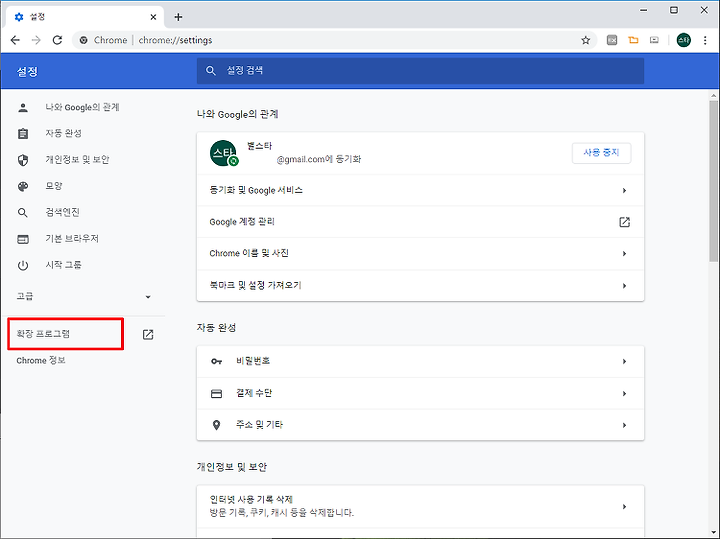Click the person icon in the sidebar
Image resolution: width=720 pixels, height=539 pixels.
point(23,107)
